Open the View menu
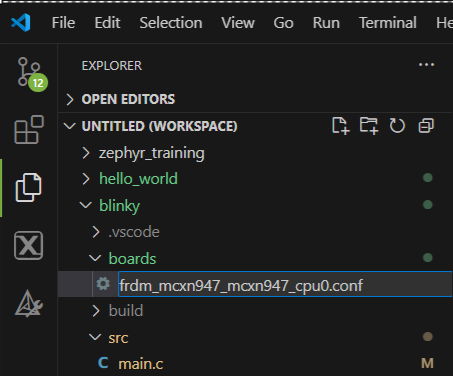Screen dimensions: 453x376 238,23
